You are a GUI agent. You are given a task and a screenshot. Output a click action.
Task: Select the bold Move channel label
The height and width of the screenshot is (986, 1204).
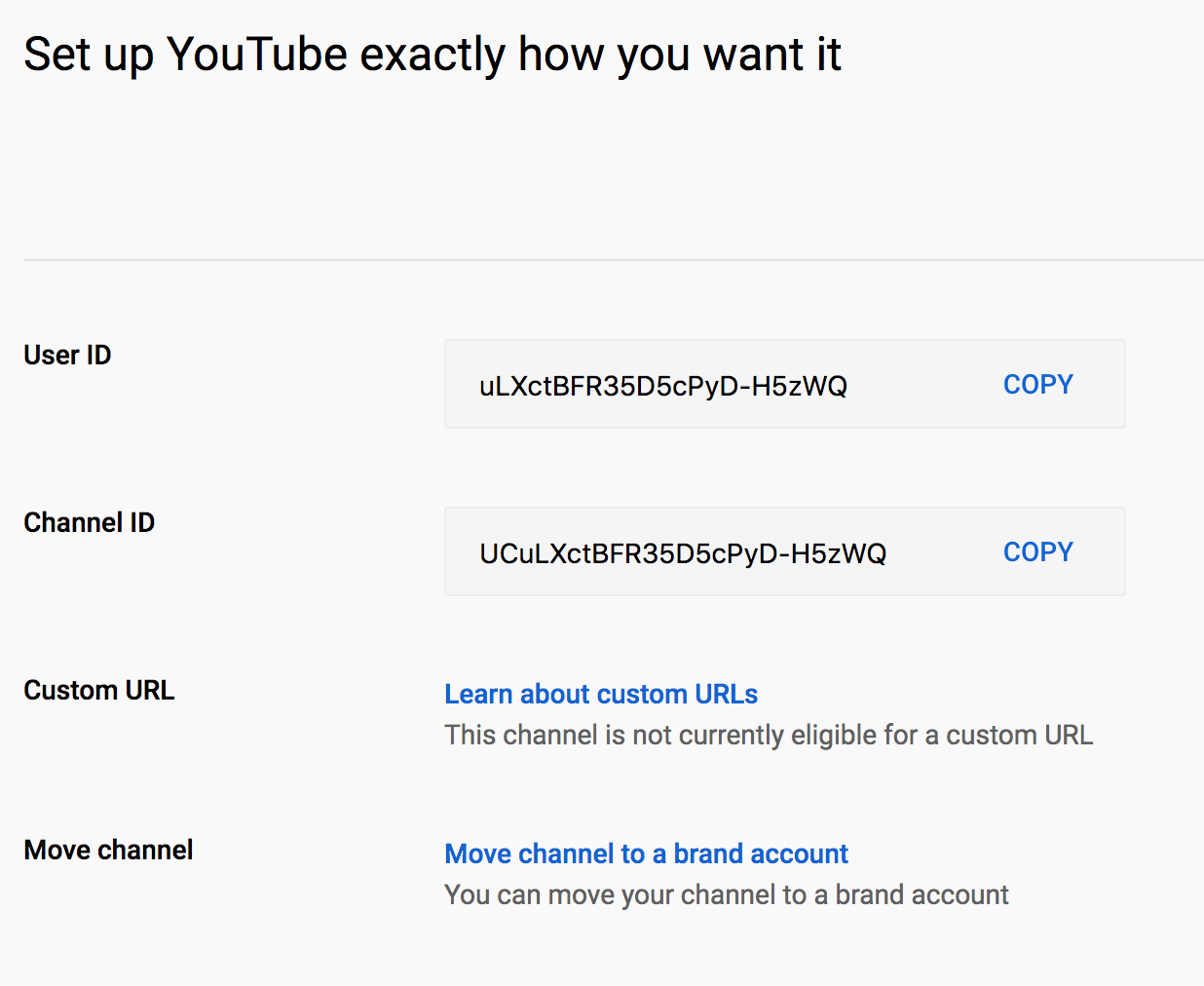click(x=108, y=850)
